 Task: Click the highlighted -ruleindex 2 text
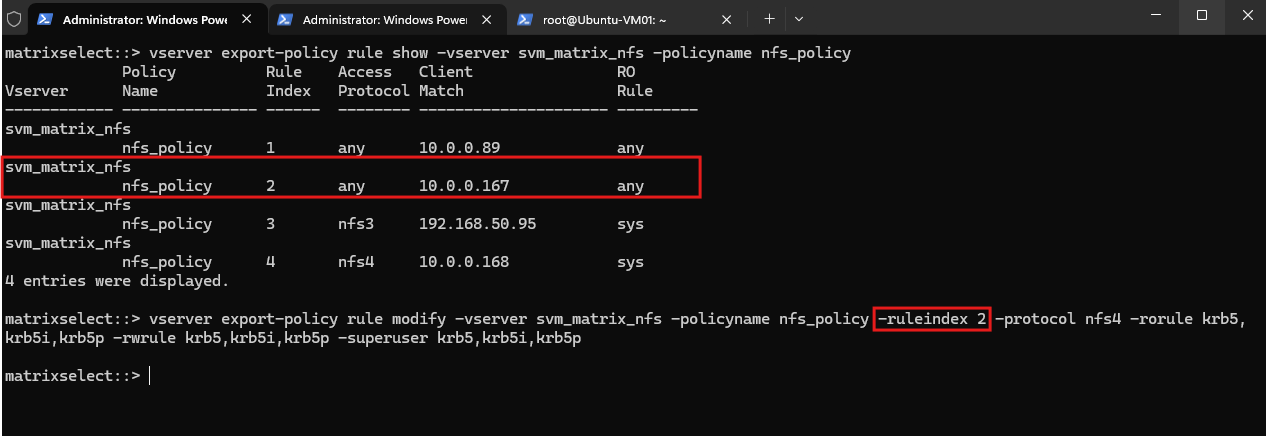point(932,320)
